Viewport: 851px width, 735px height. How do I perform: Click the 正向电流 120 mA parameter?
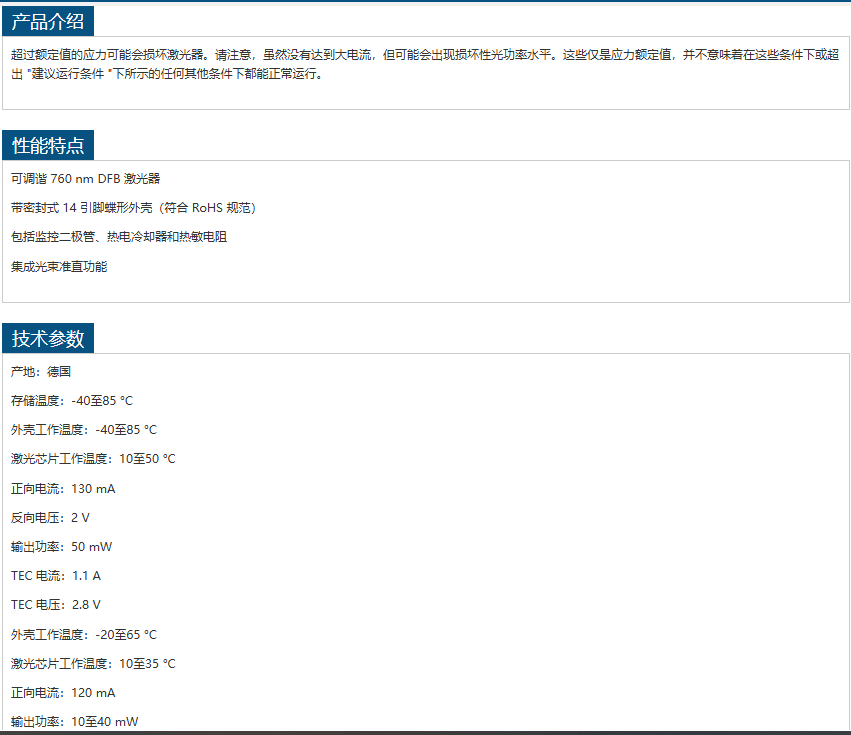(x=63, y=693)
